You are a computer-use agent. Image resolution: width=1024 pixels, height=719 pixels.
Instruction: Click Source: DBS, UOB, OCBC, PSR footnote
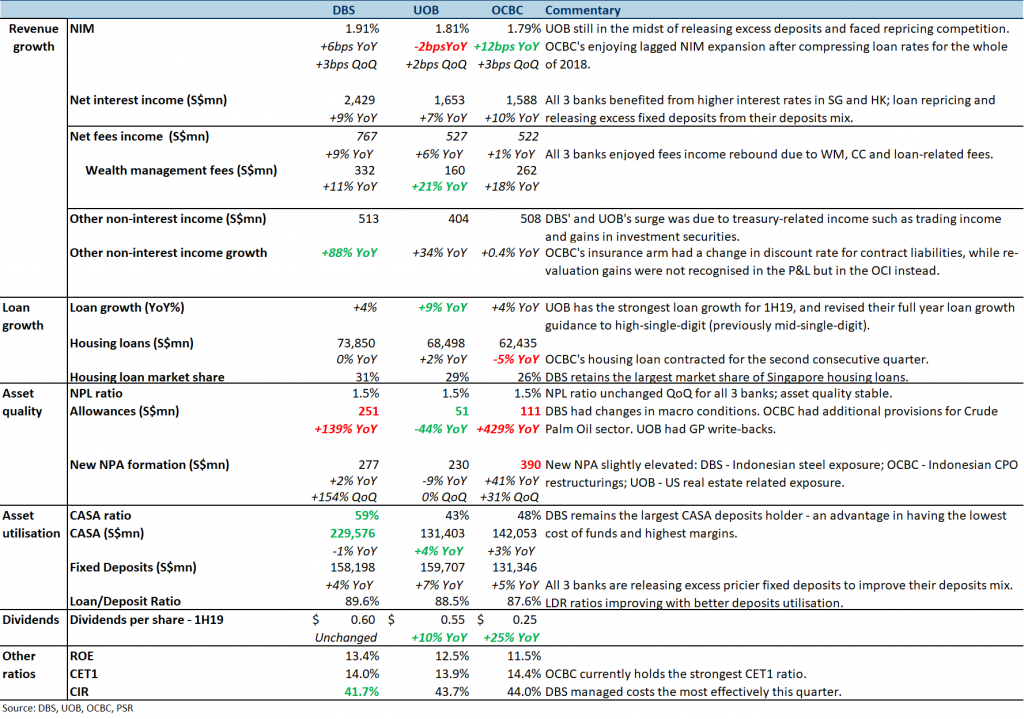pos(68,708)
